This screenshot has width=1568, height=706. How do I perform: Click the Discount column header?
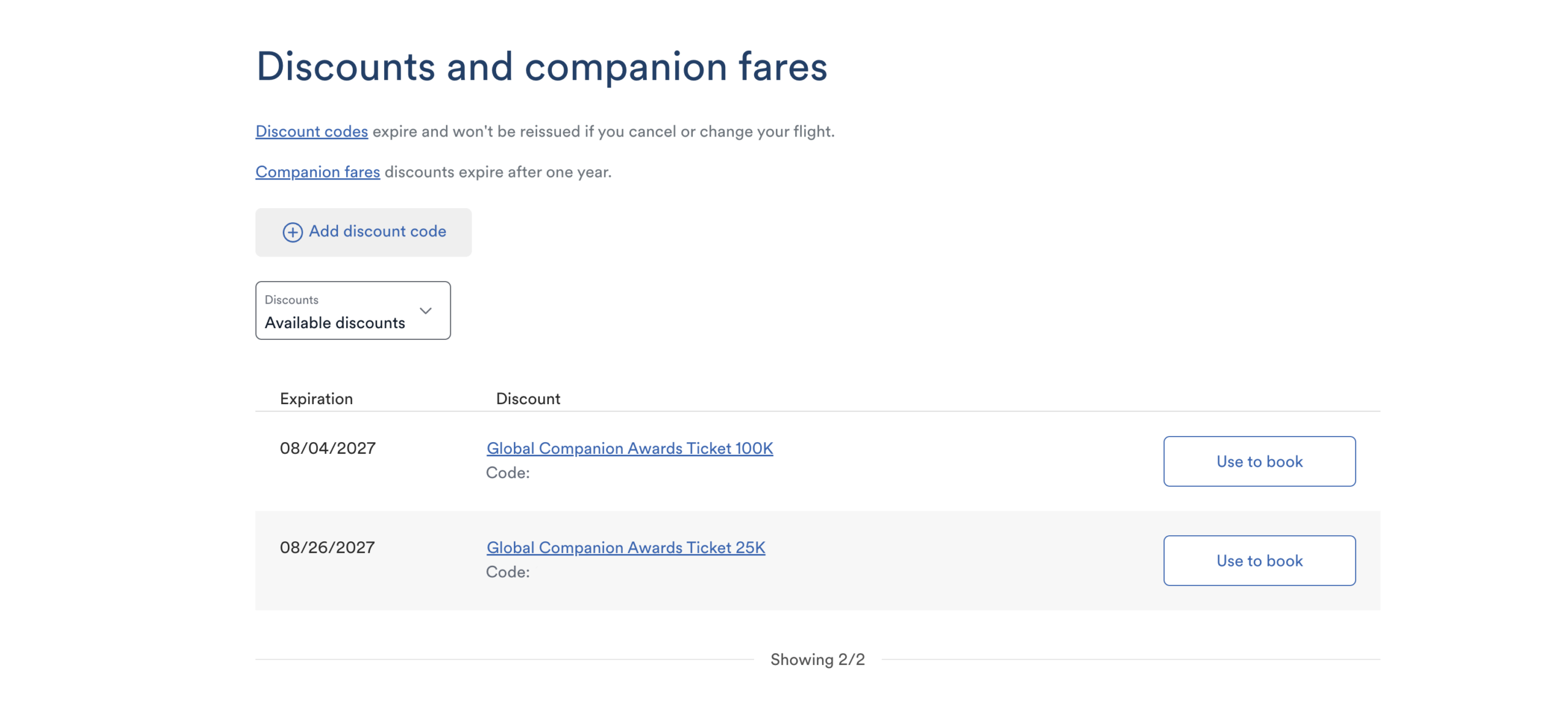coord(528,399)
